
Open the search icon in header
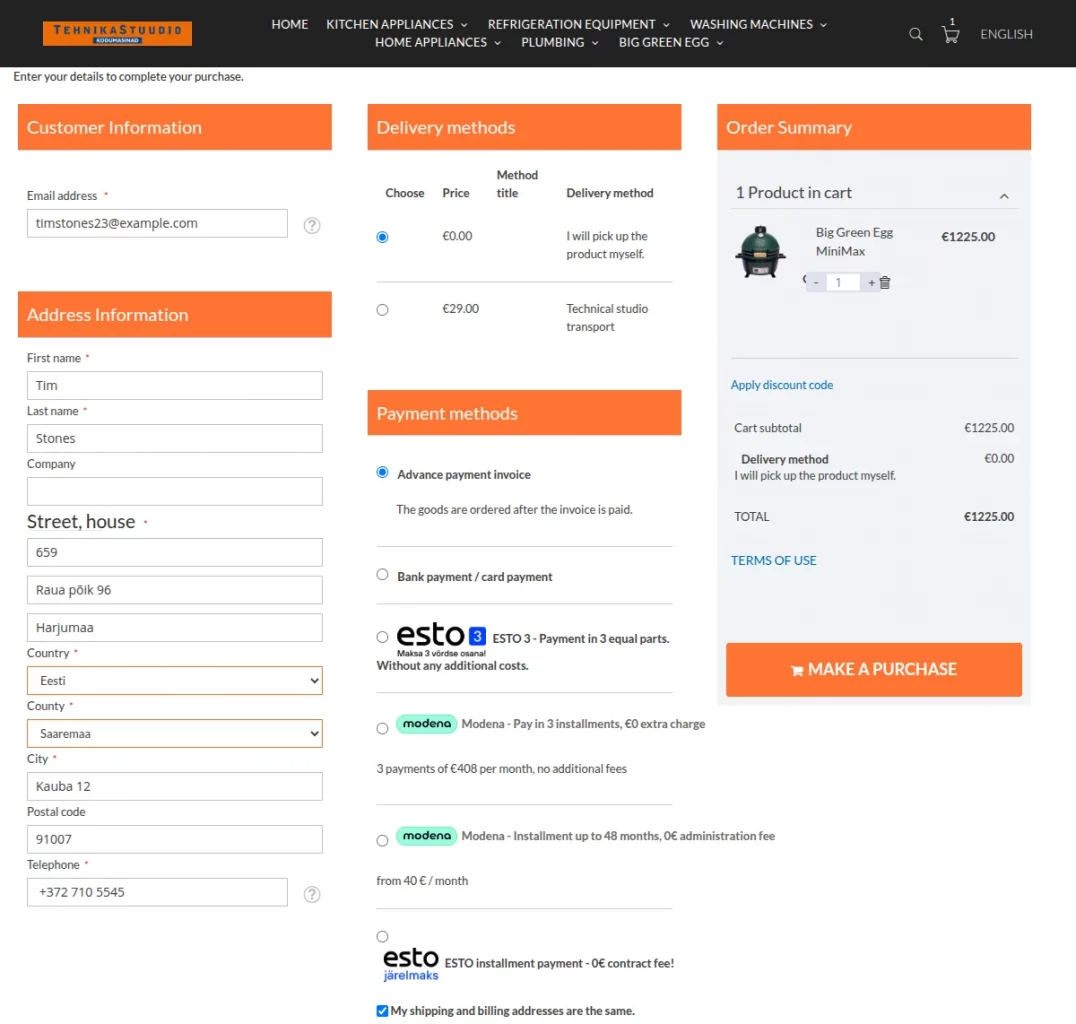(915, 34)
